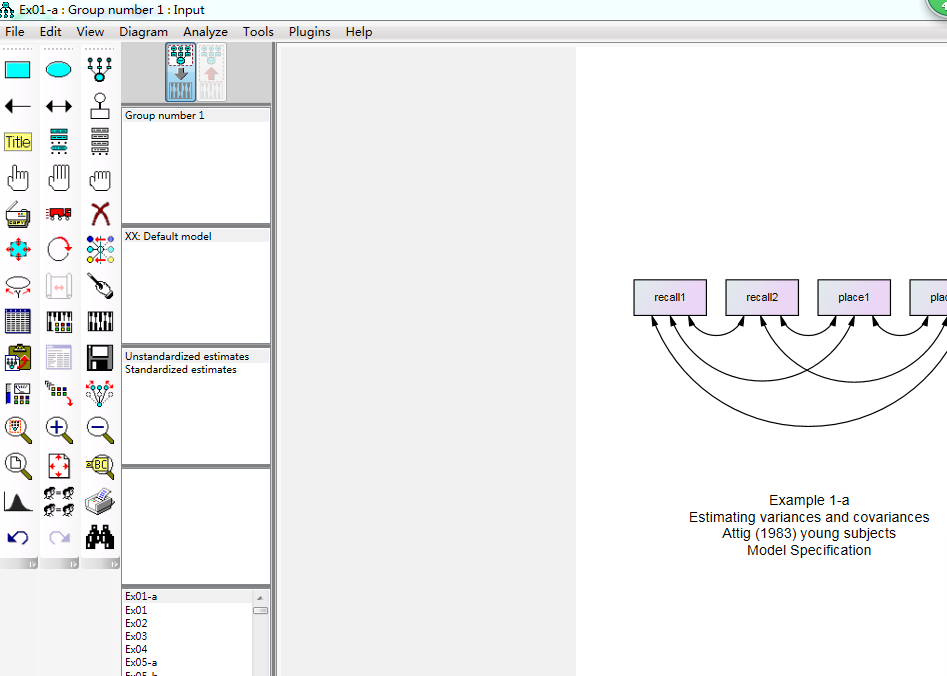Screen dimensions: 947x676
Task: Click the place1 variable box in diagram
Action: pyautogui.click(x=854, y=297)
